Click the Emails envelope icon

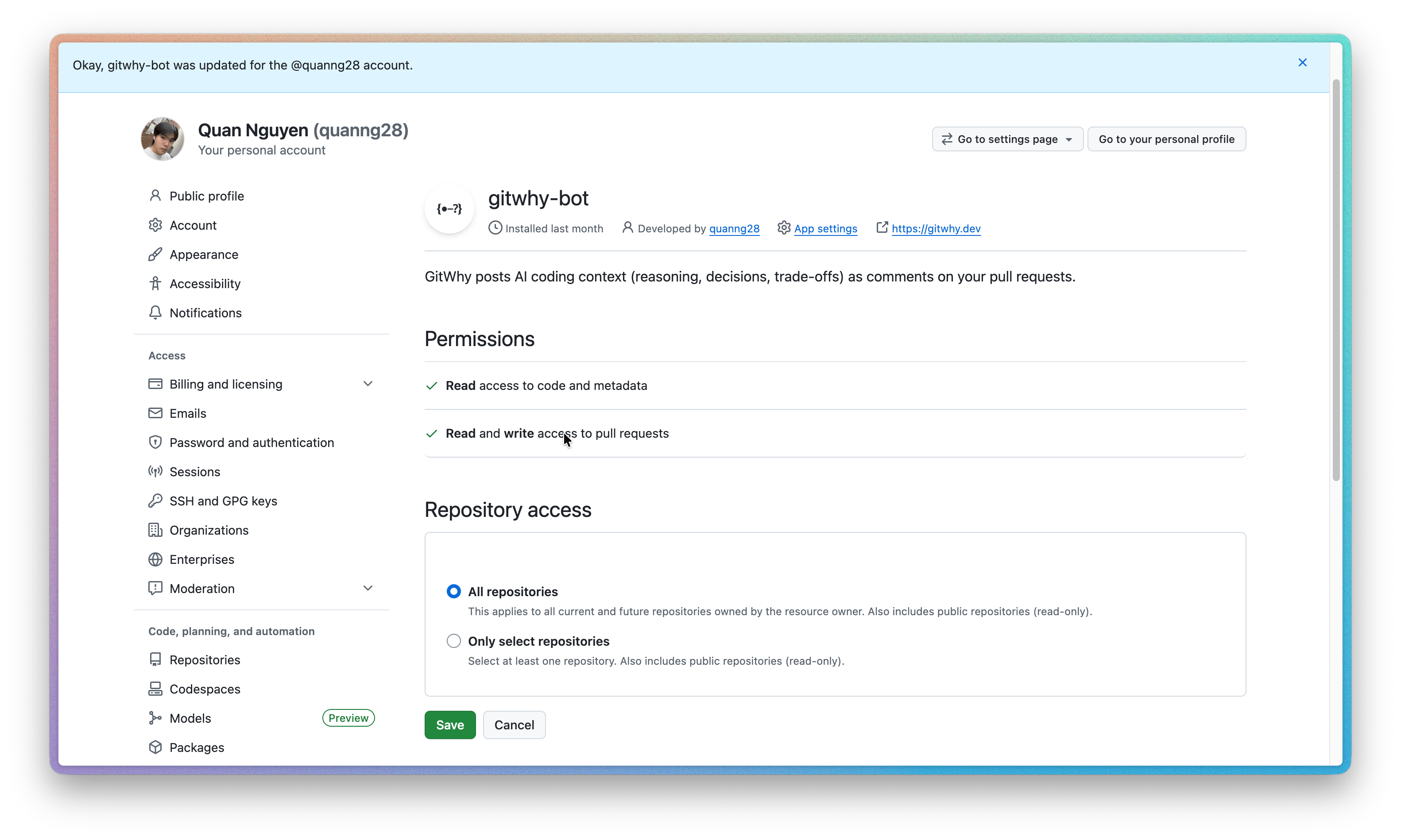(x=155, y=413)
